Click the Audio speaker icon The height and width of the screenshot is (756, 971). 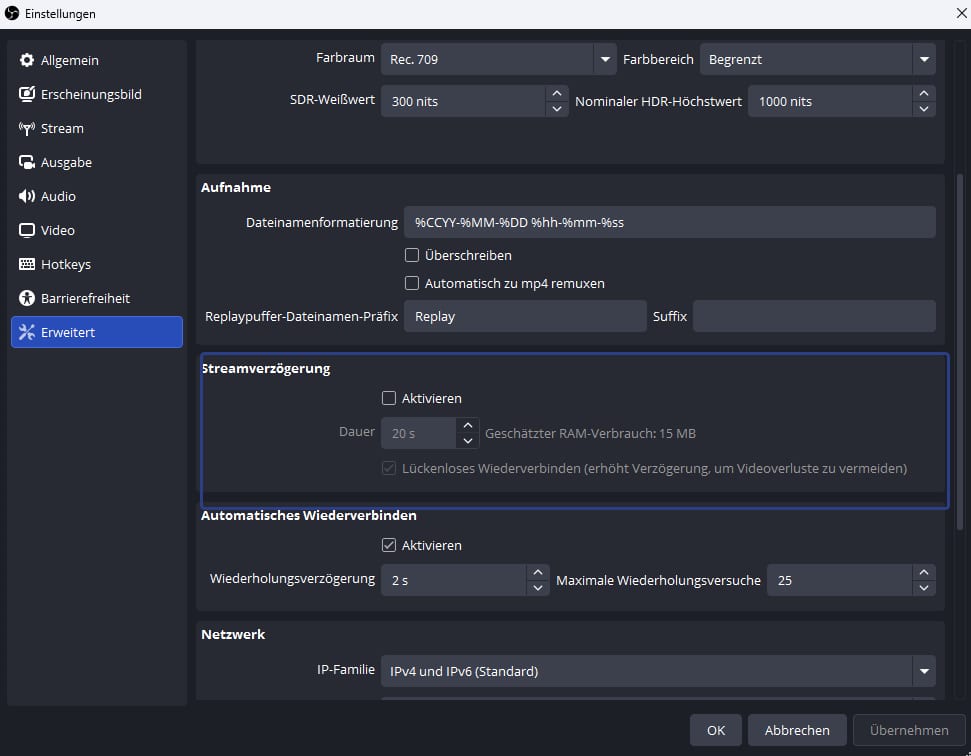click(27, 196)
